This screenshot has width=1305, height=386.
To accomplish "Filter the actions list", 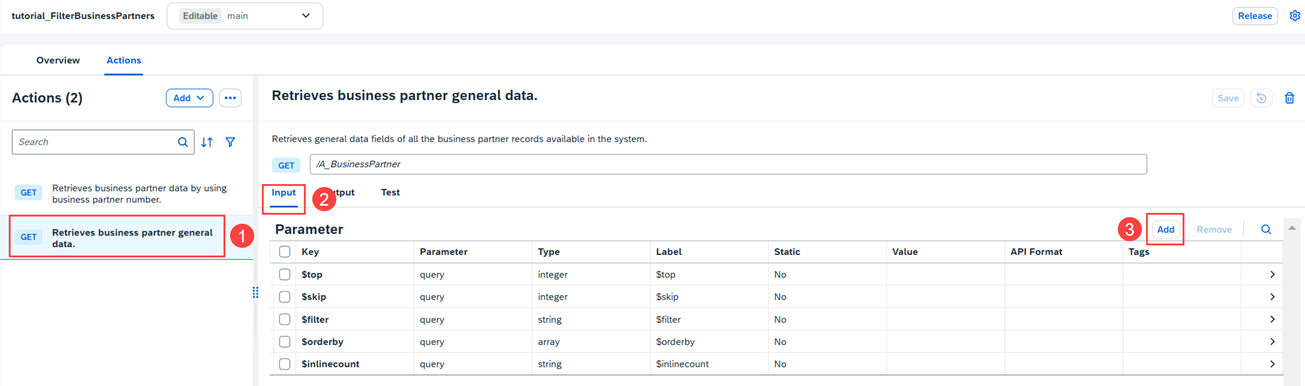I will [x=231, y=142].
